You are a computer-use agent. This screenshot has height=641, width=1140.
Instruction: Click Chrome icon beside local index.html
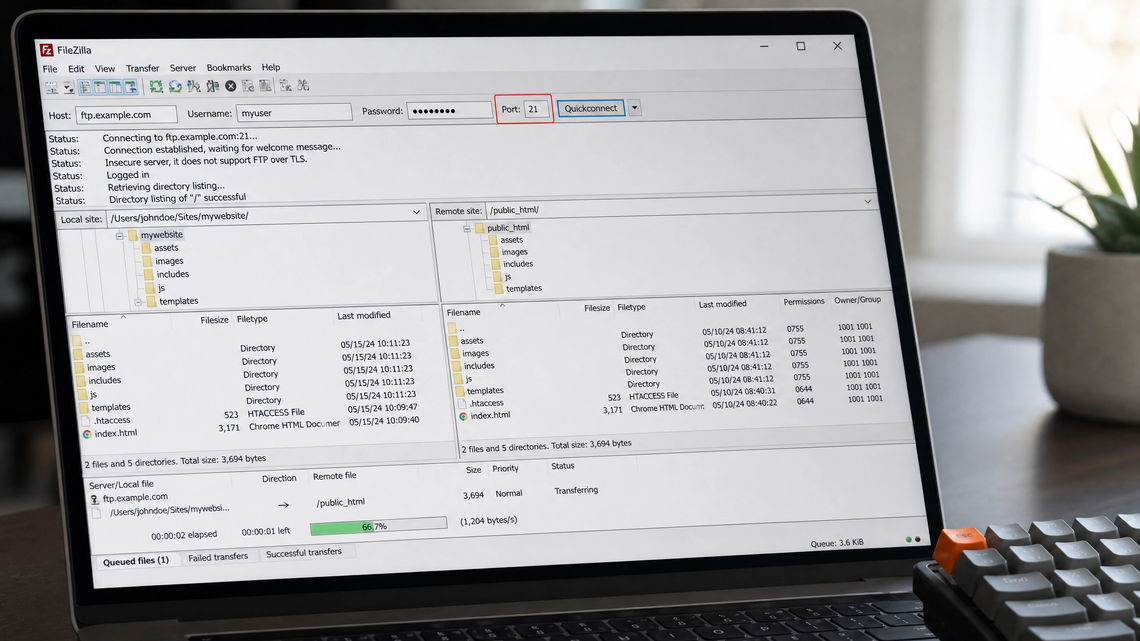[x=87, y=434]
